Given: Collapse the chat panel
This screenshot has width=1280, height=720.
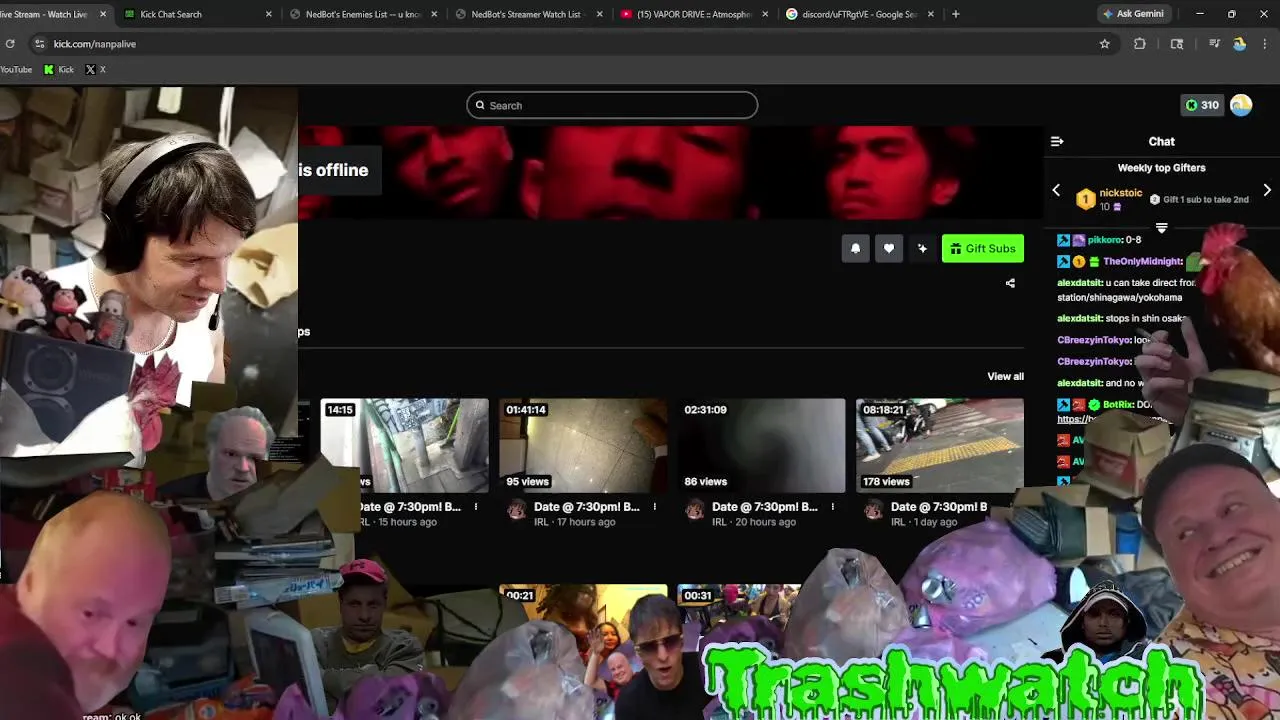Looking at the screenshot, I should click(1057, 141).
